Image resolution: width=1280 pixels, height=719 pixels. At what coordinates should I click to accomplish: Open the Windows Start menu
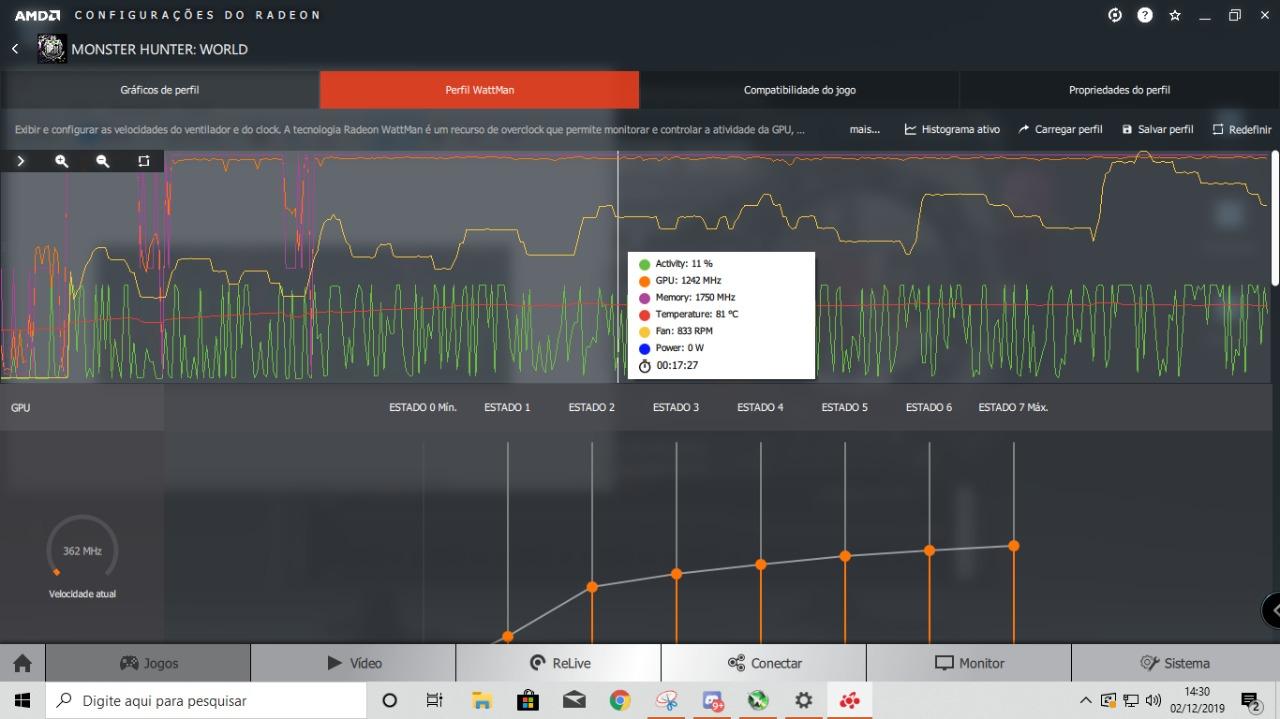point(22,700)
